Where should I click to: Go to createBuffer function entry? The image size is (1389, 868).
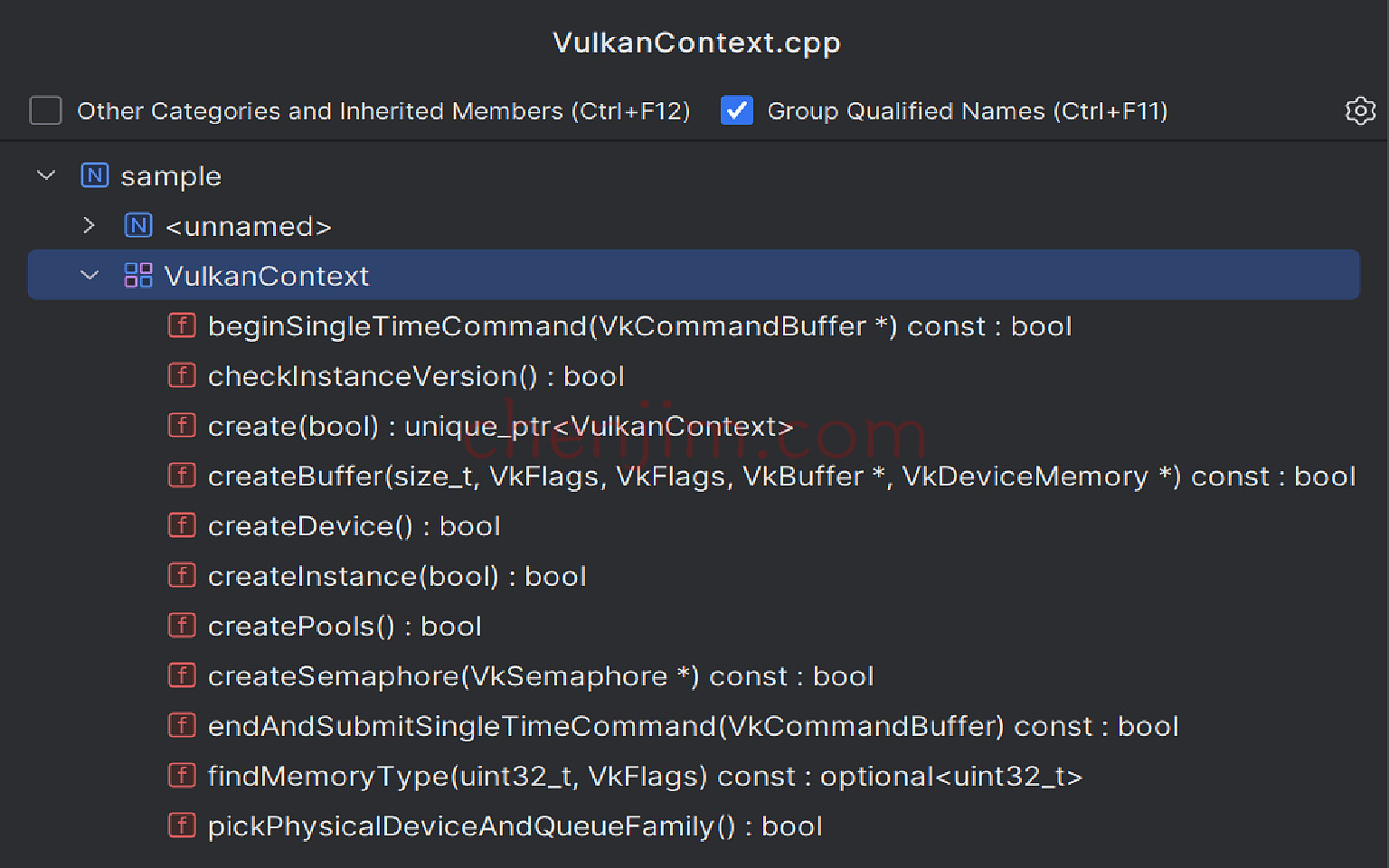coord(781,476)
